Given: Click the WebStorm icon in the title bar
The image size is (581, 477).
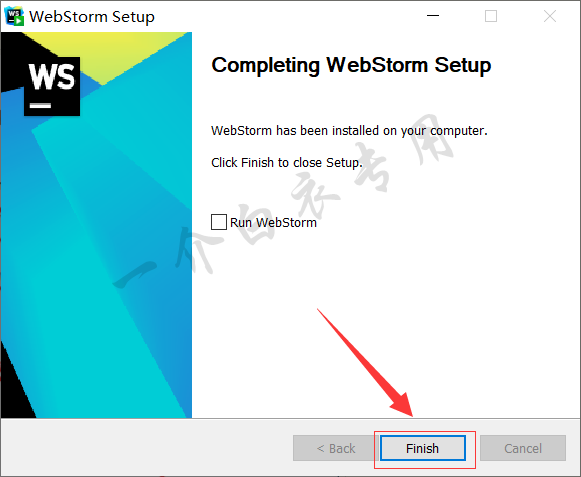Looking at the screenshot, I should coord(14,16).
